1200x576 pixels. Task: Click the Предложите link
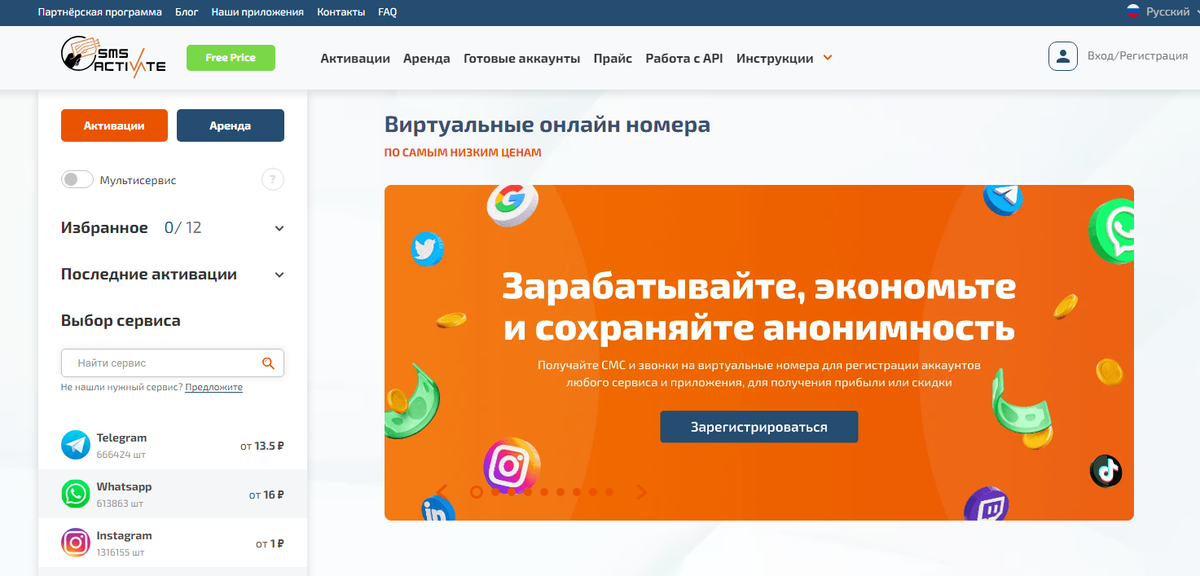coord(214,387)
